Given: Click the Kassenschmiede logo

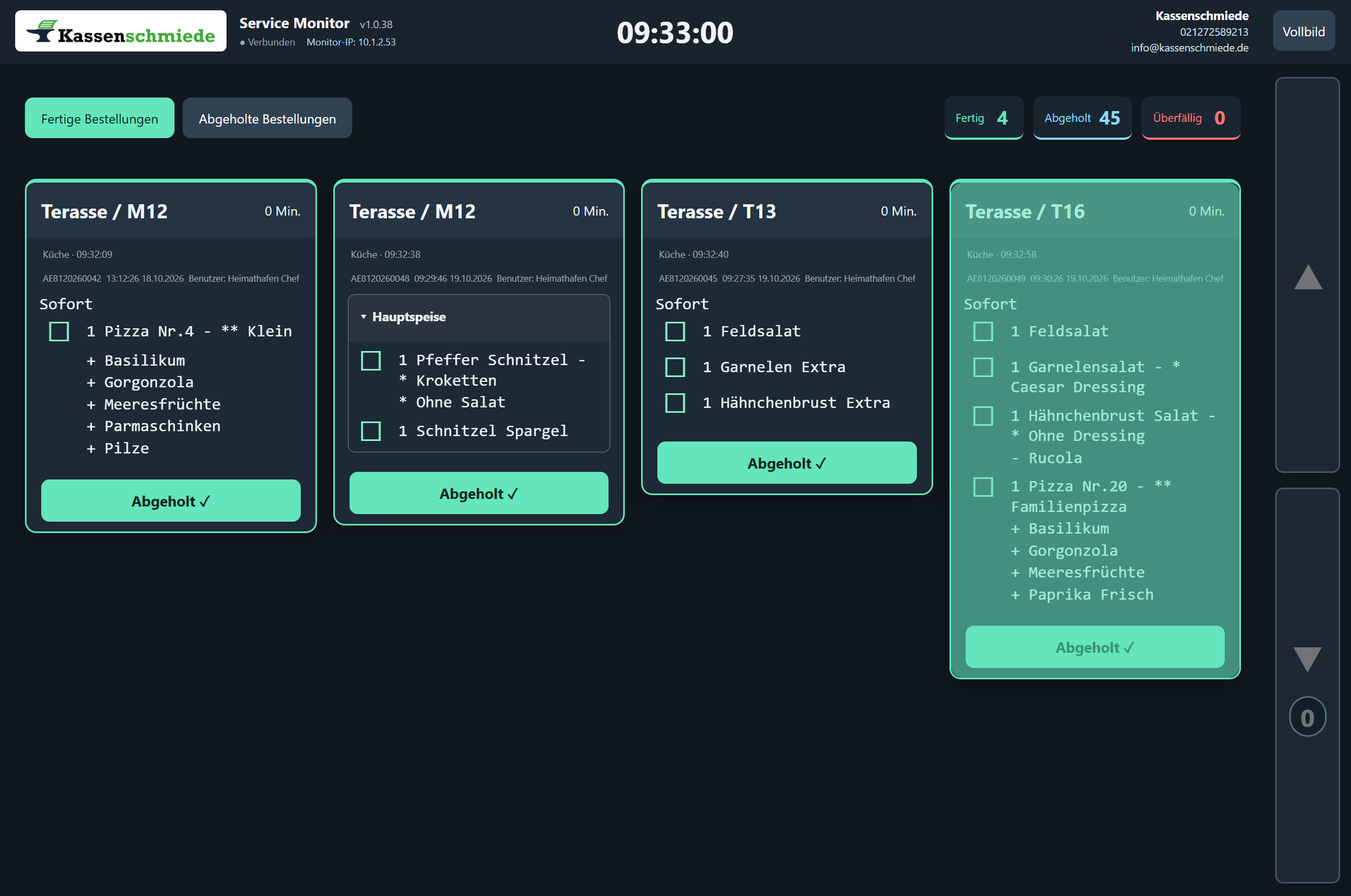Looking at the screenshot, I should coord(121,31).
